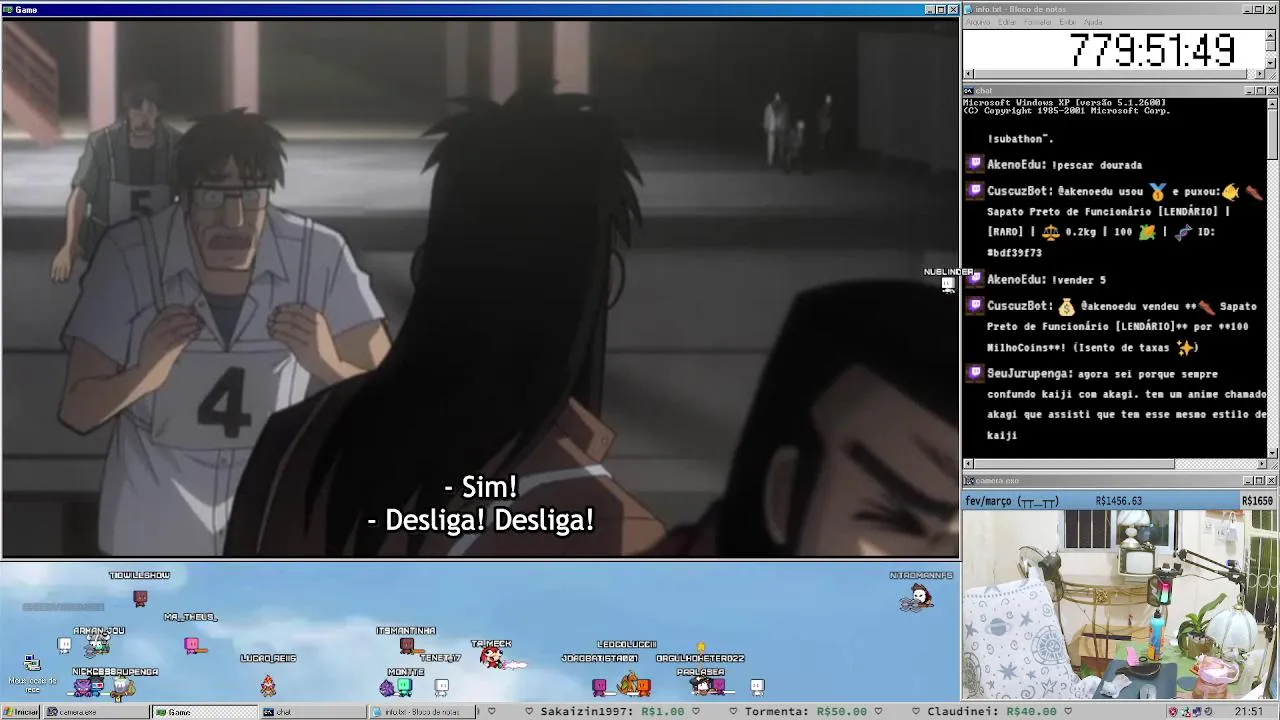Click the TENET_17 white avatar
Viewport: 1280px width, 720px height.
click(441, 686)
